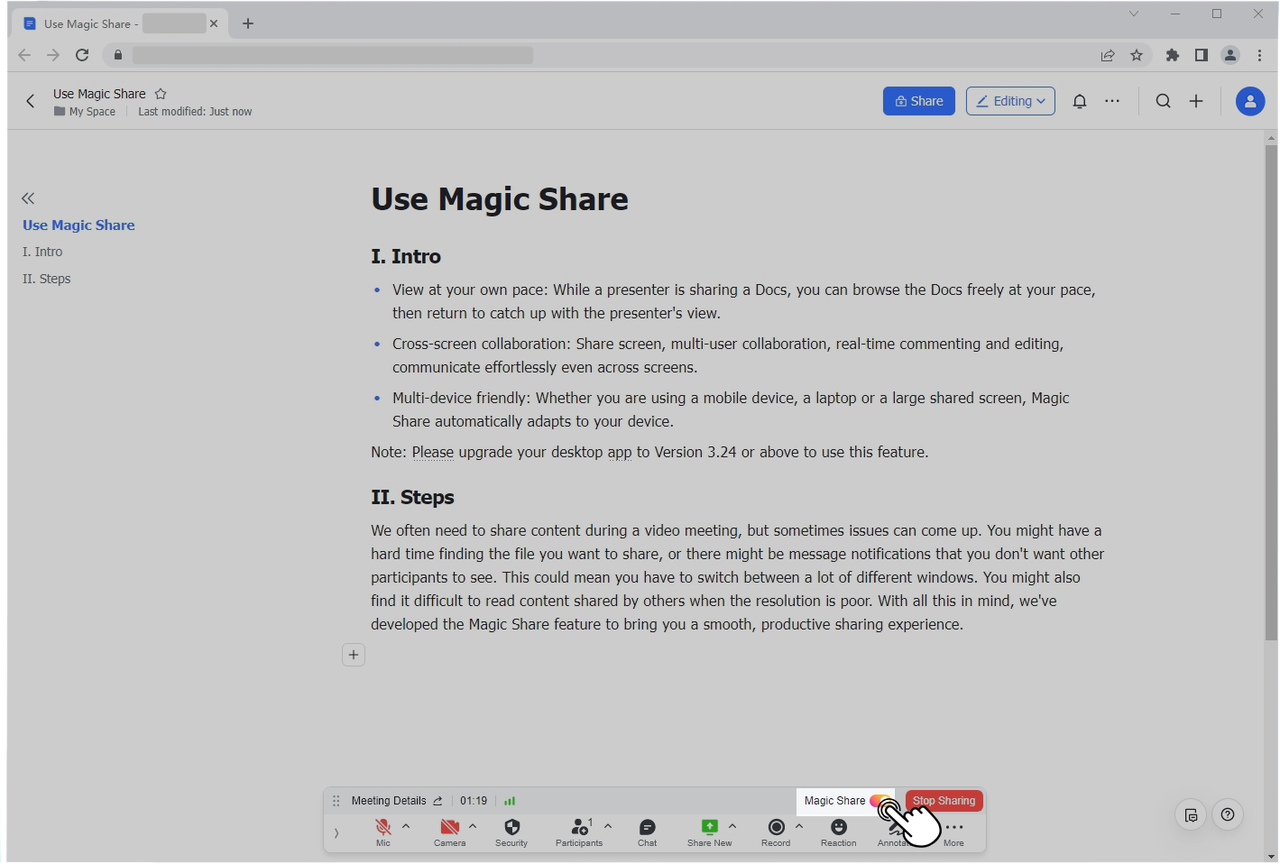Click the red Stop Sharing button
Image resolution: width=1280 pixels, height=864 pixels.
coord(944,801)
